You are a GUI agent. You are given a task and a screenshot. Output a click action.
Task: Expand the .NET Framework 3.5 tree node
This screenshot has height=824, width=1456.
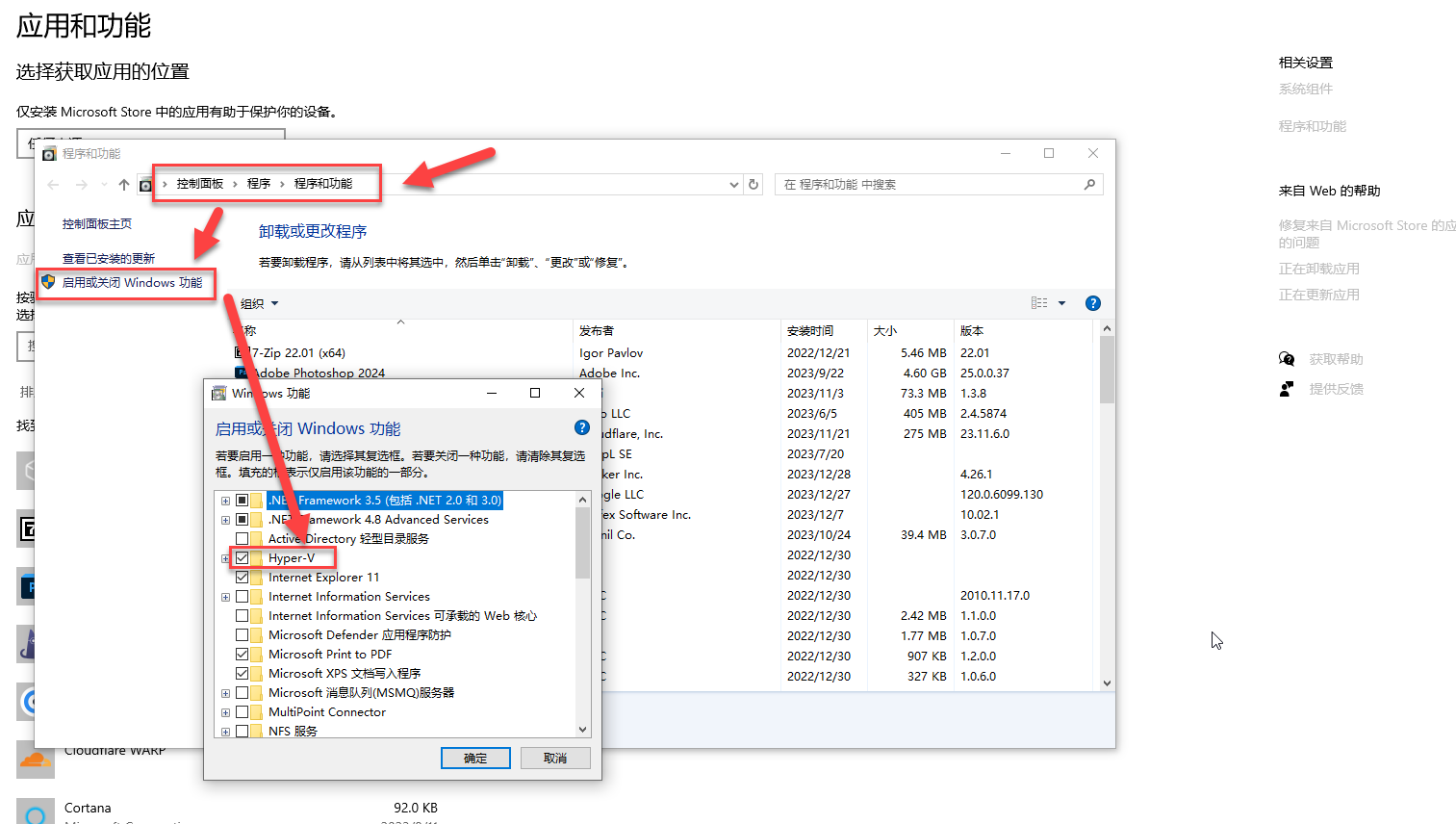point(225,501)
